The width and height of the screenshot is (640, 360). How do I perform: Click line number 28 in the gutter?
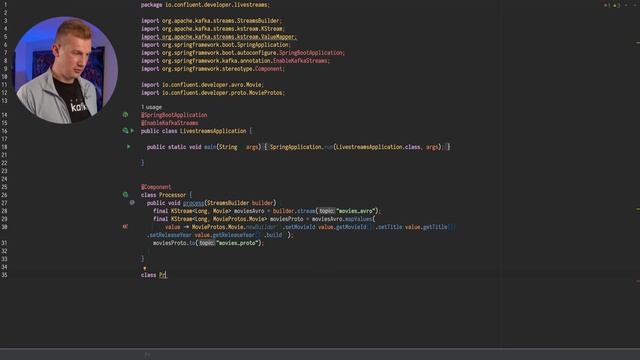(4, 211)
